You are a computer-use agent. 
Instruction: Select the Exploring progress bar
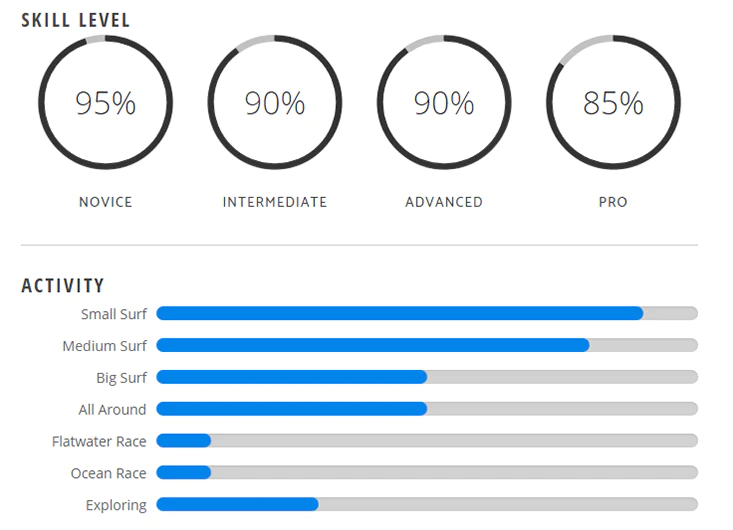(427, 504)
